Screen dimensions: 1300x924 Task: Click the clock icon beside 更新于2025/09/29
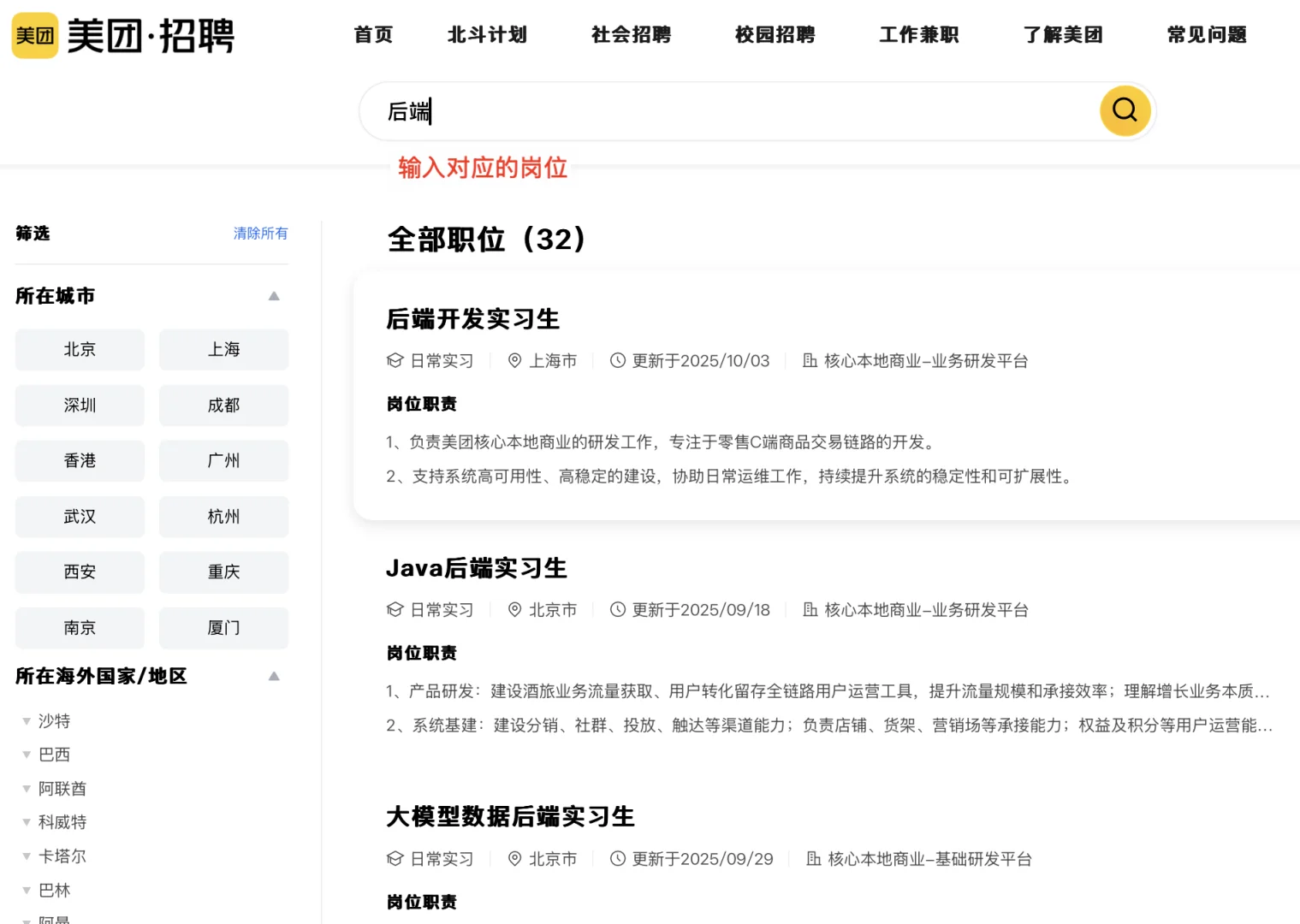[x=618, y=859]
